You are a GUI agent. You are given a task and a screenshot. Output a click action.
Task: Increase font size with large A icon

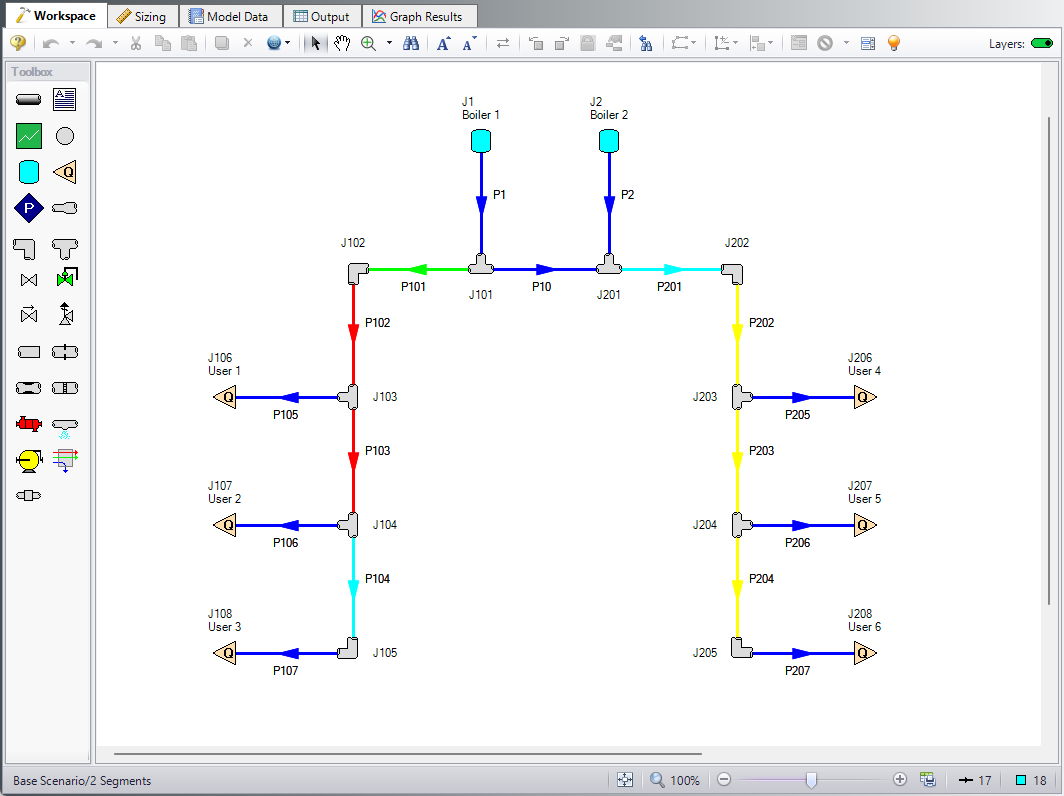tap(444, 43)
